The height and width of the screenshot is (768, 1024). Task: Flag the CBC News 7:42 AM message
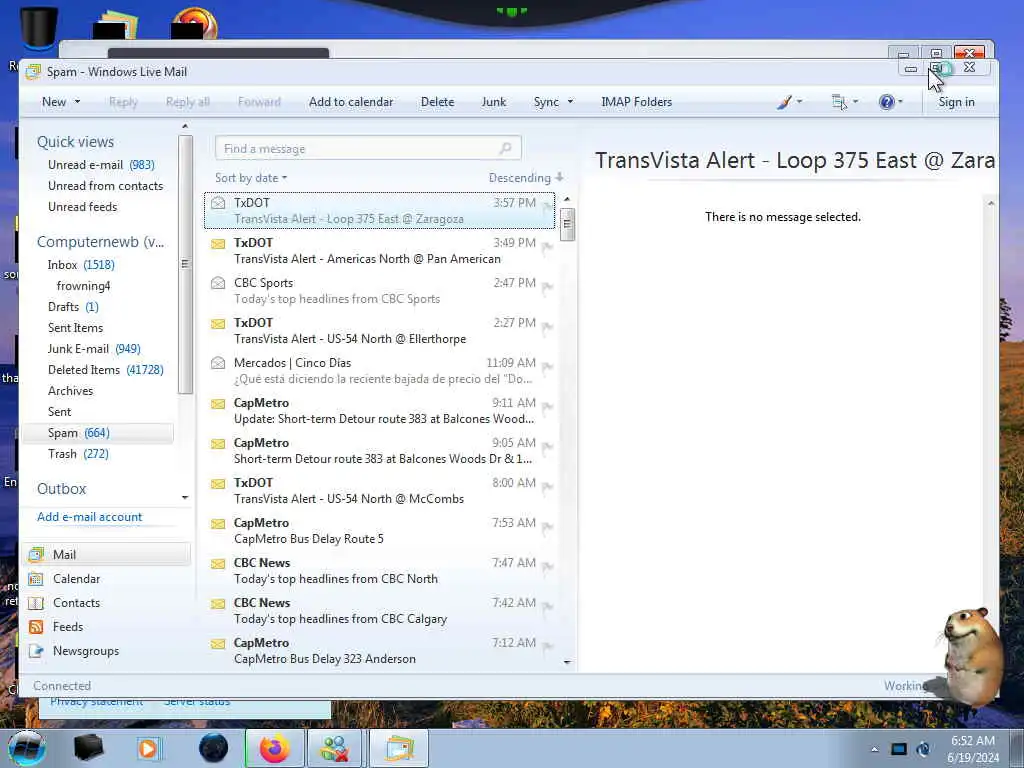coord(547,607)
